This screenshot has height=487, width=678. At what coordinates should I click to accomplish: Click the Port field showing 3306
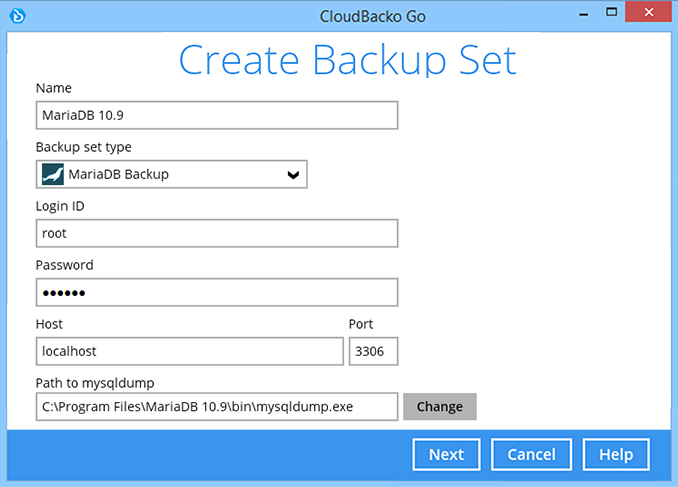373,351
